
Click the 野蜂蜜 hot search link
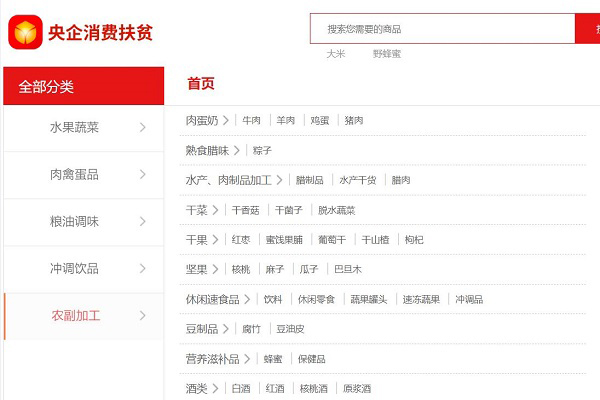tap(386, 54)
